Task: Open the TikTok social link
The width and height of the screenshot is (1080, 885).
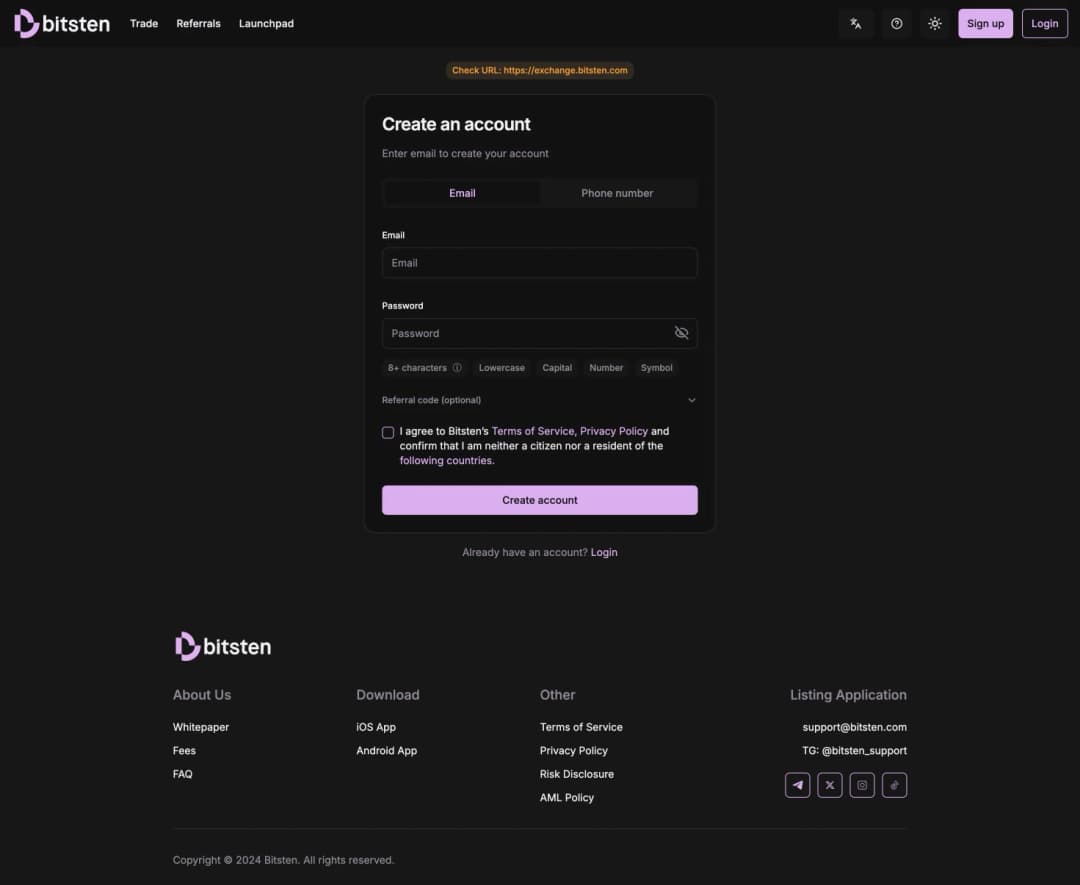Action: pos(895,785)
